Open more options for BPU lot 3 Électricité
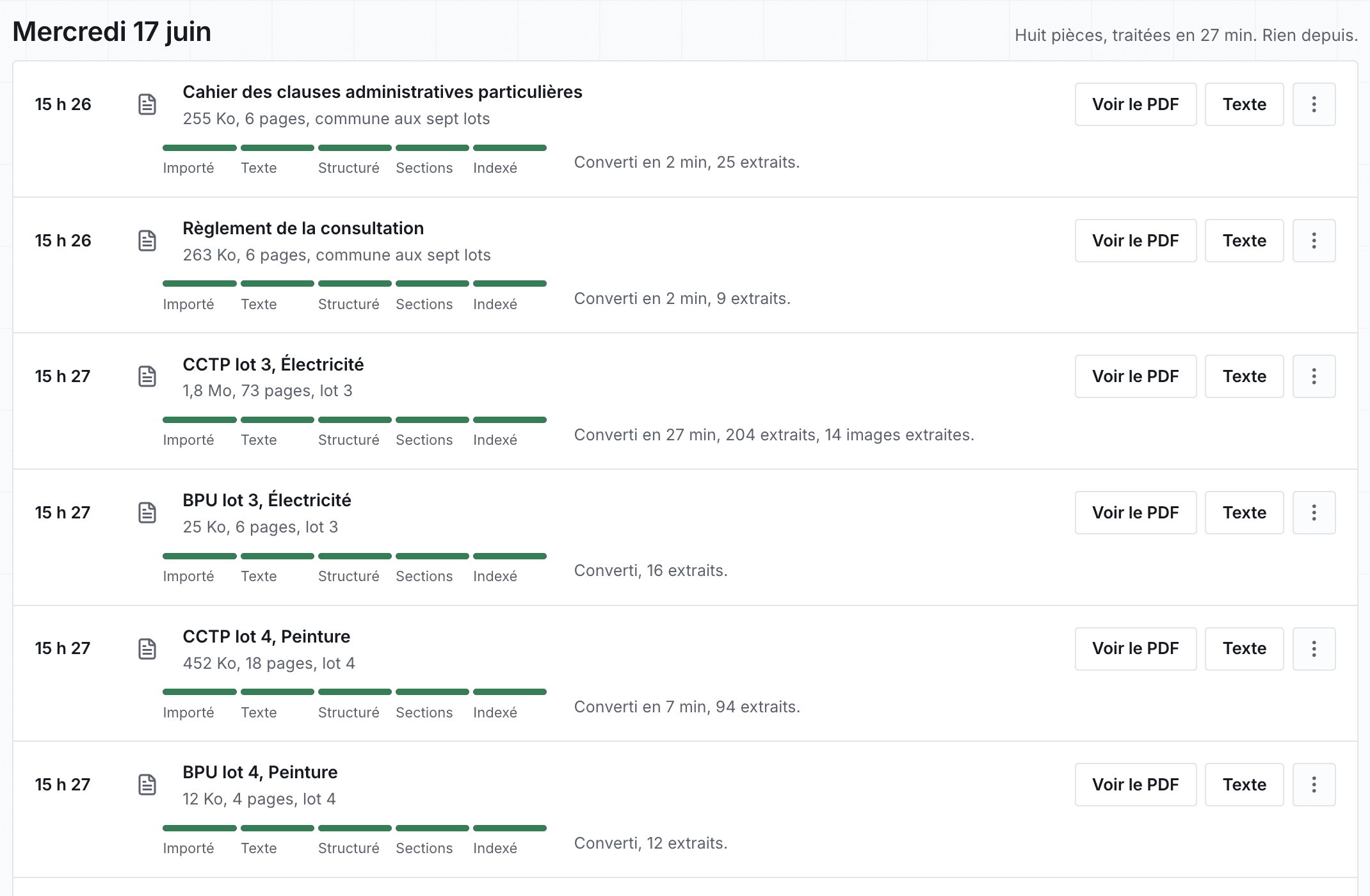1370x896 pixels. point(1314,513)
